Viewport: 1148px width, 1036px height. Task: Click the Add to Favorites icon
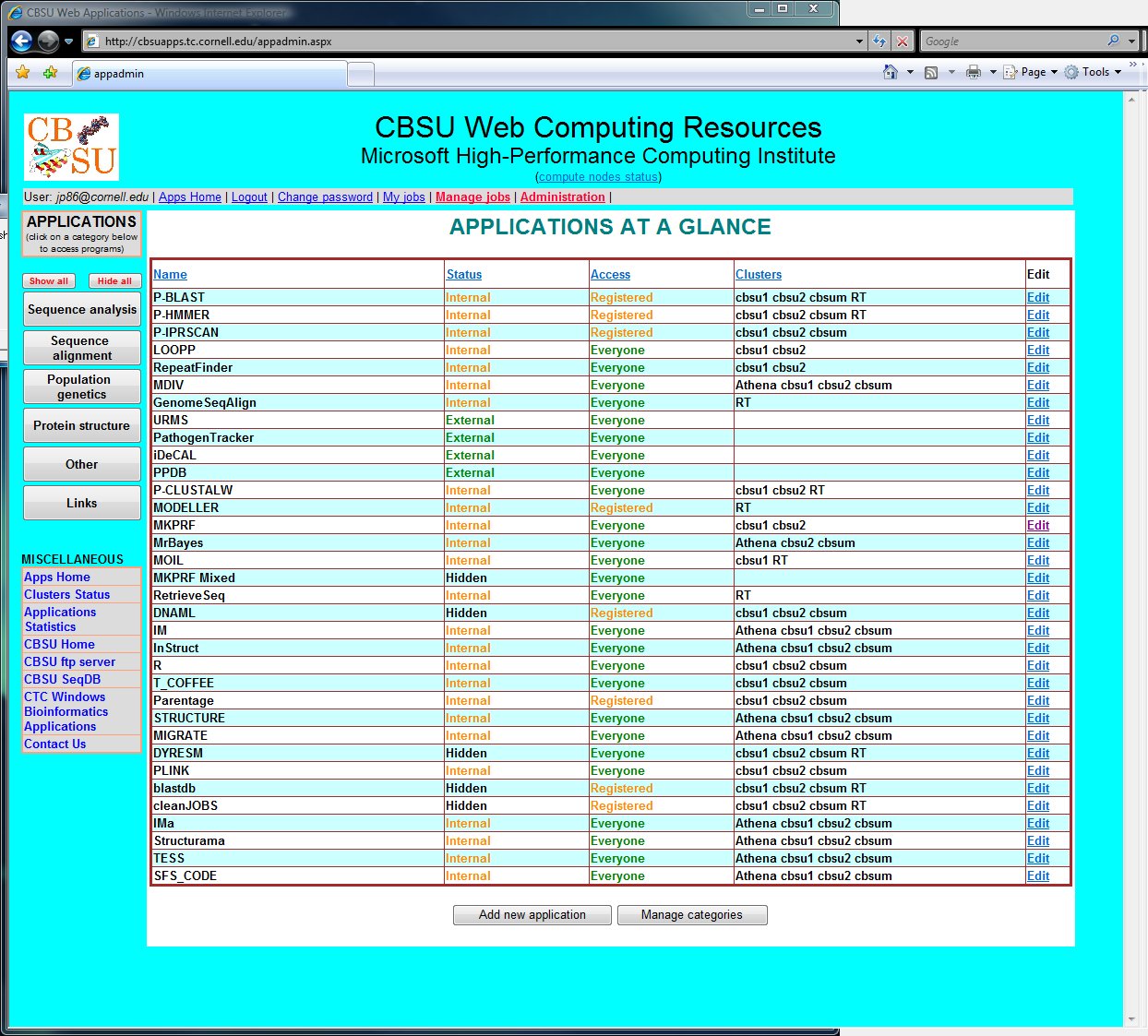[50, 73]
